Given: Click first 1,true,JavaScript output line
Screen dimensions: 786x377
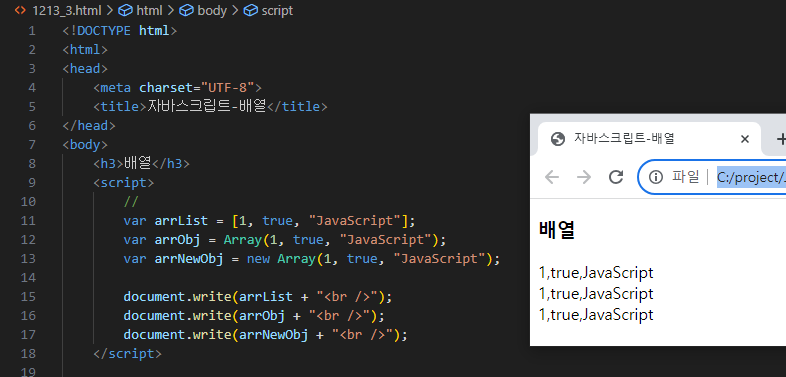Looking at the screenshot, I should click(596, 273).
